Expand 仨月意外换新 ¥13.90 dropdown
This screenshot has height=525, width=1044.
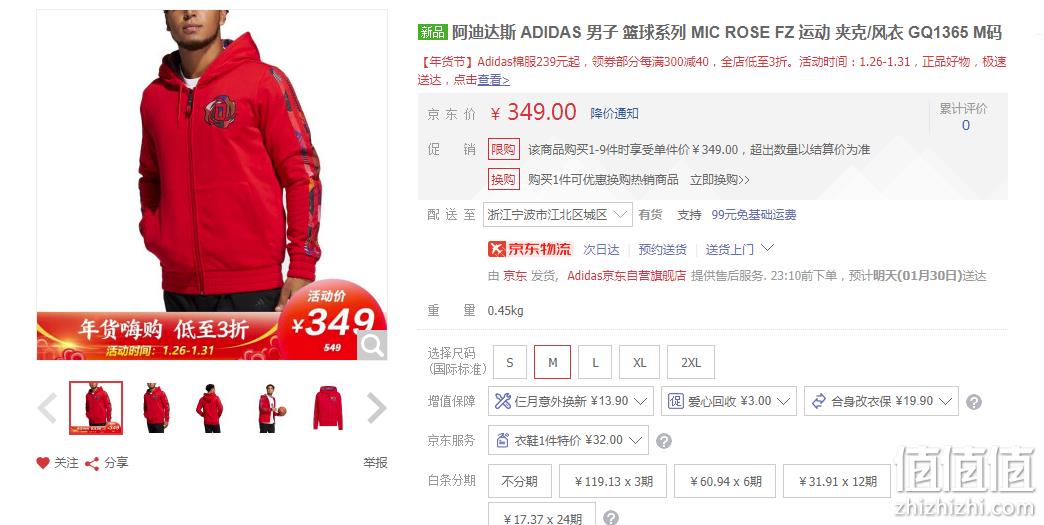pos(571,401)
